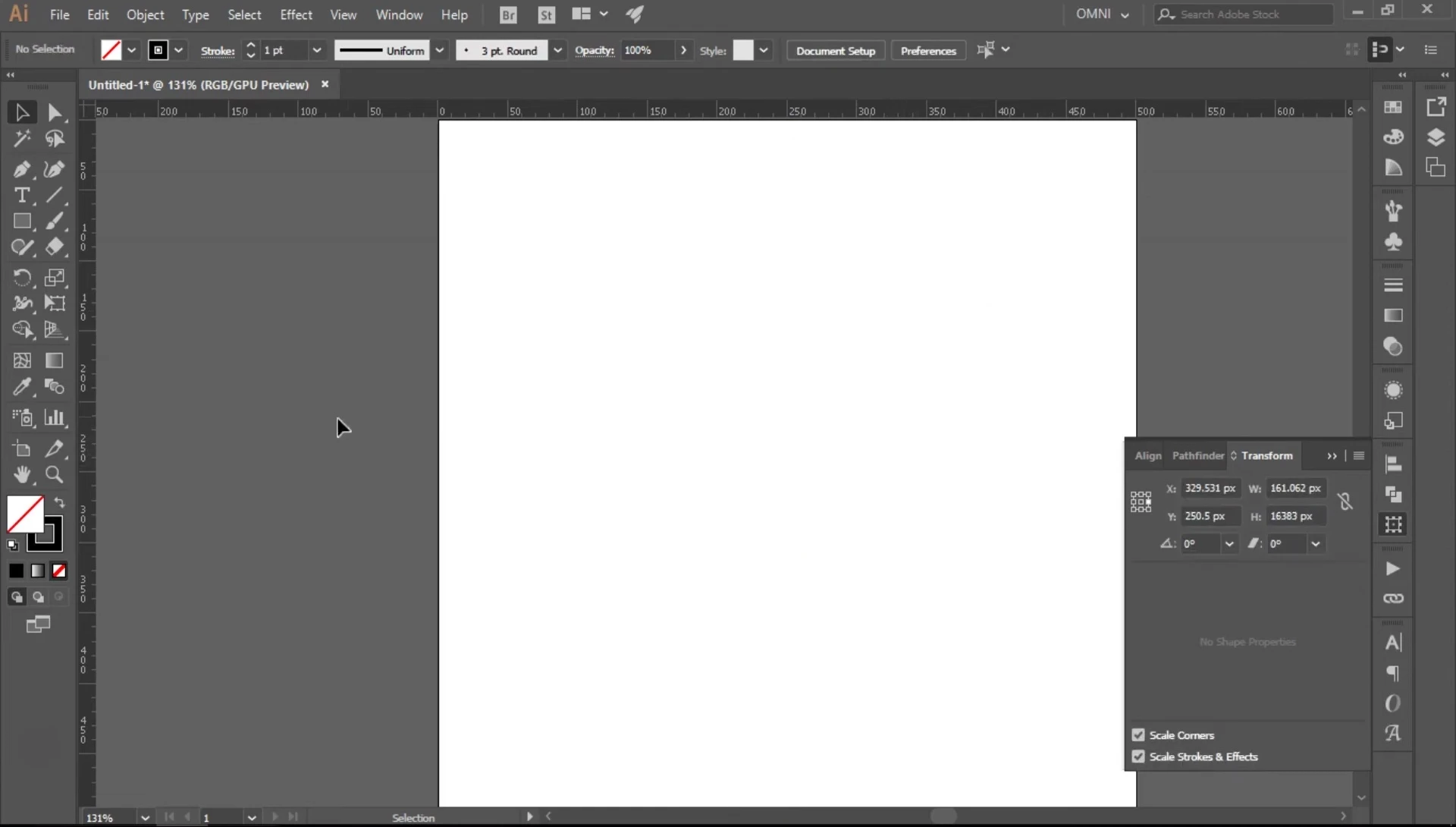
Task: Reset to default fill and stroke
Action: 13,545
